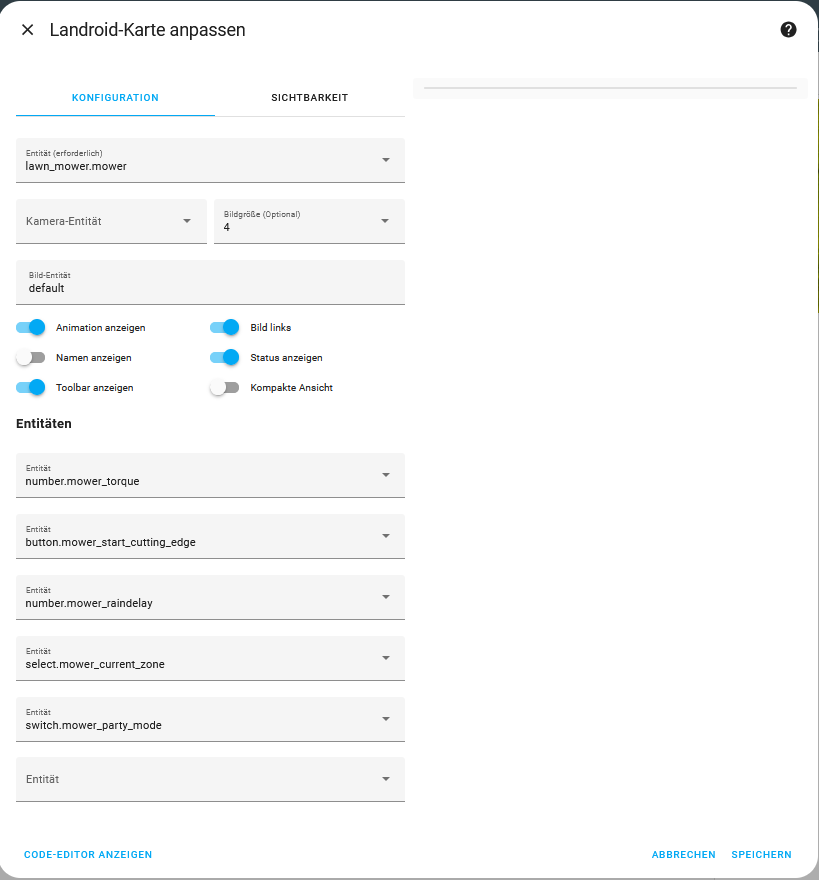The width and height of the screenshot is (819, 880).
Task: Expand the Kamera-Entität dropdown
Action: (187, 221)
